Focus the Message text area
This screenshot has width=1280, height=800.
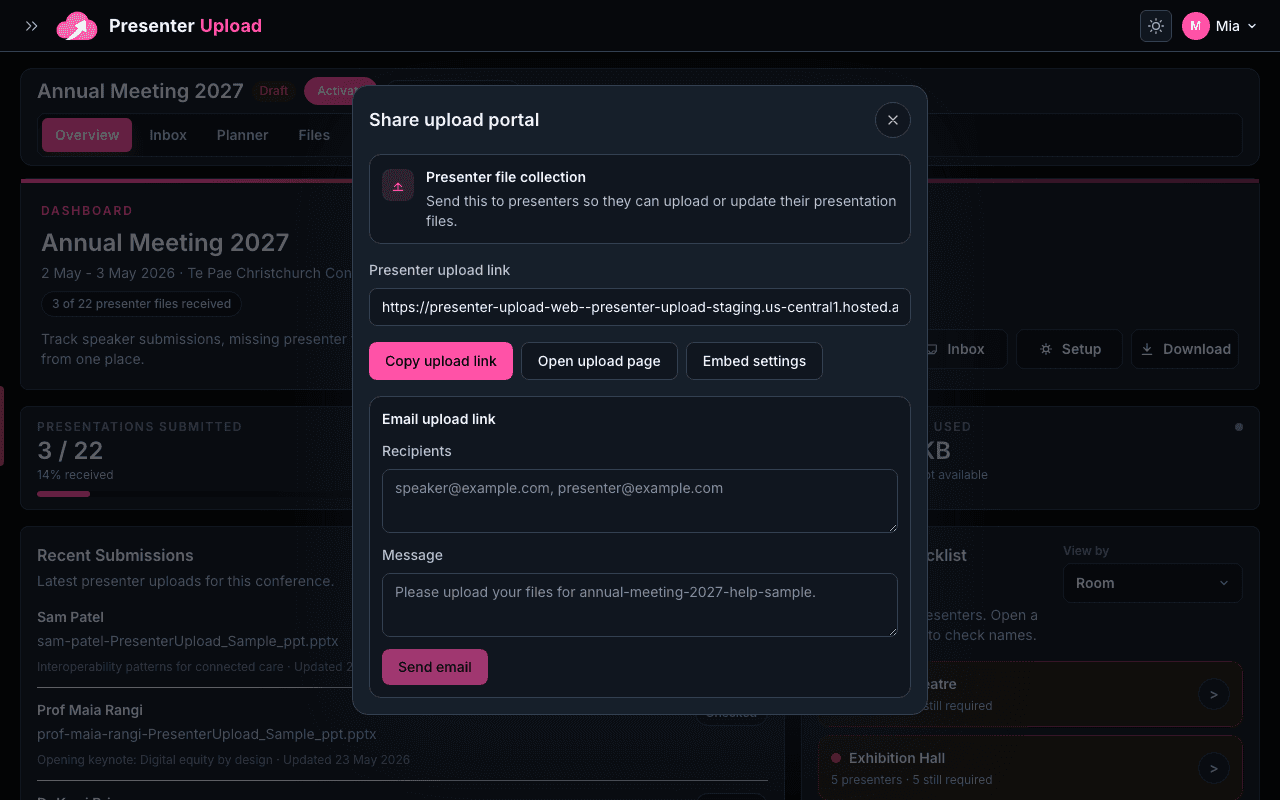pyautogui.click(x=640, y=605)
